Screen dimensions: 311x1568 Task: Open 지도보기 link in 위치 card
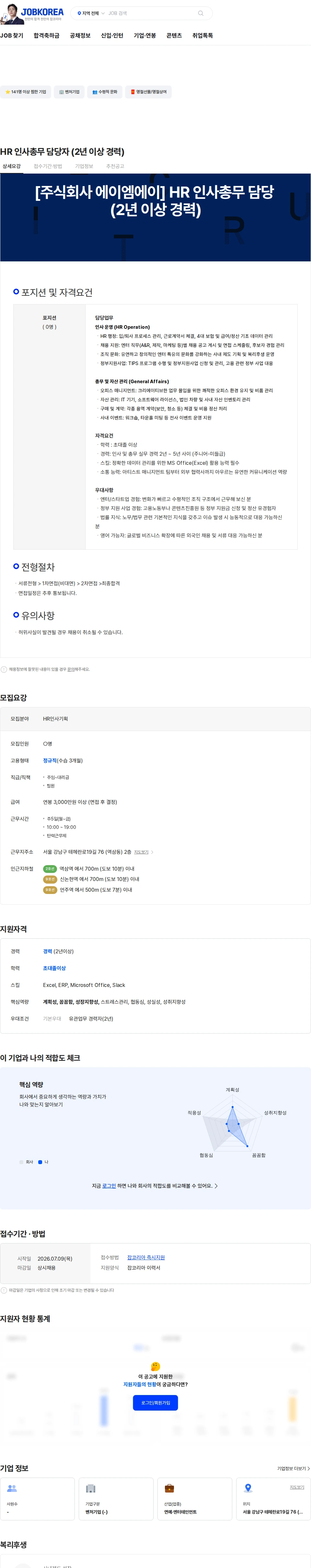point(297,1487)
